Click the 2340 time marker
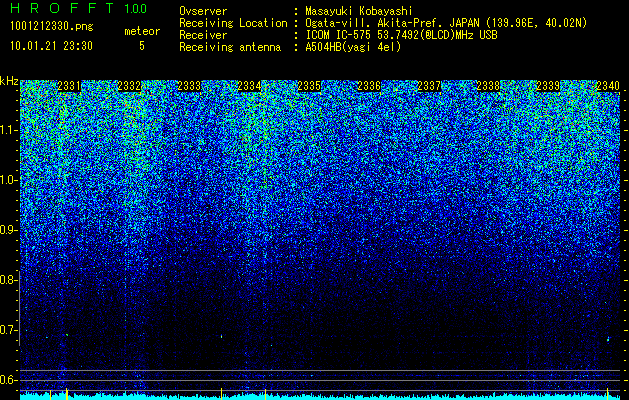Image resolution: width=629 pixels, height=400 pixels. tap(608, 86)
